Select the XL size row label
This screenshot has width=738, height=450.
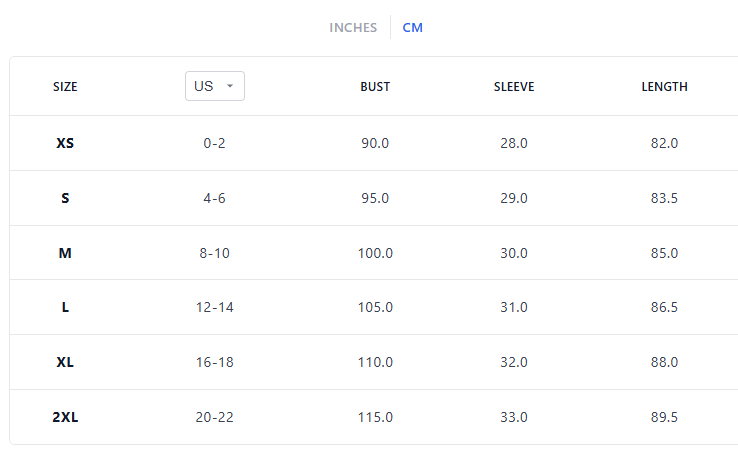pos(65,362)
